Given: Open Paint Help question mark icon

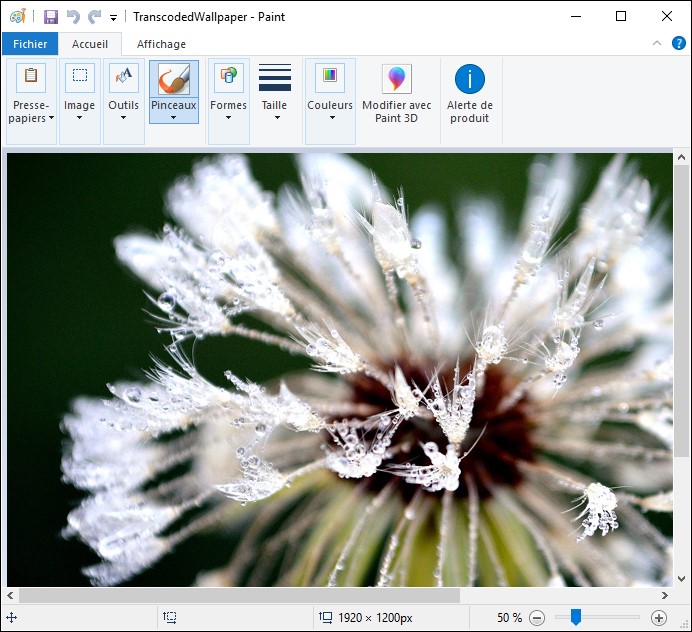Looking at the screenshot, I should coord(679,43).
